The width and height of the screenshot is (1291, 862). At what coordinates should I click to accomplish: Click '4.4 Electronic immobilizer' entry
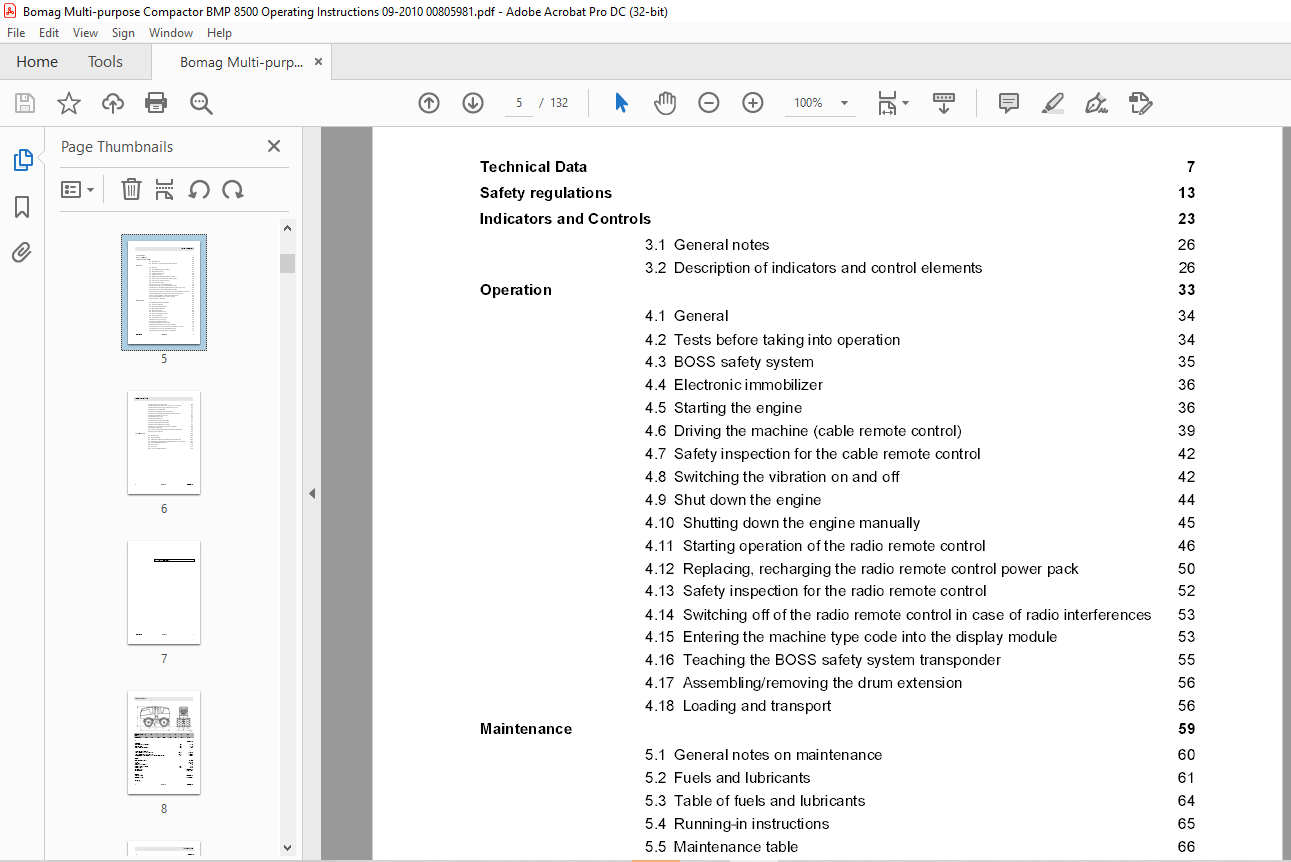(x=734, y=385)
